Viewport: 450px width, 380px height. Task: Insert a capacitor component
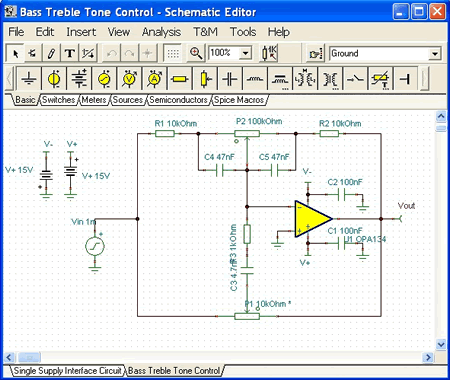point(230,79)
